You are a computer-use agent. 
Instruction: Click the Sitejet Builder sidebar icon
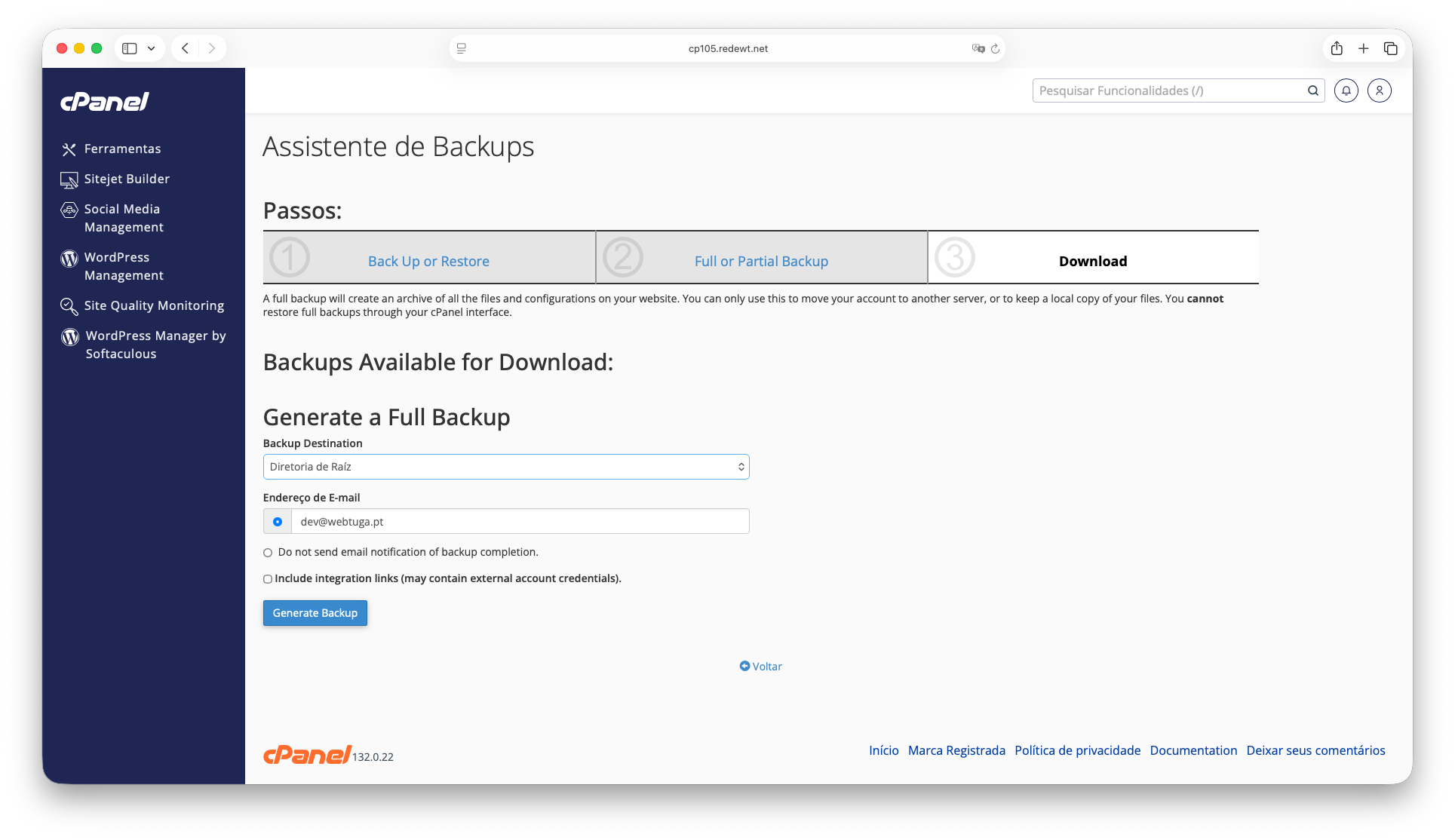point(69,179)
